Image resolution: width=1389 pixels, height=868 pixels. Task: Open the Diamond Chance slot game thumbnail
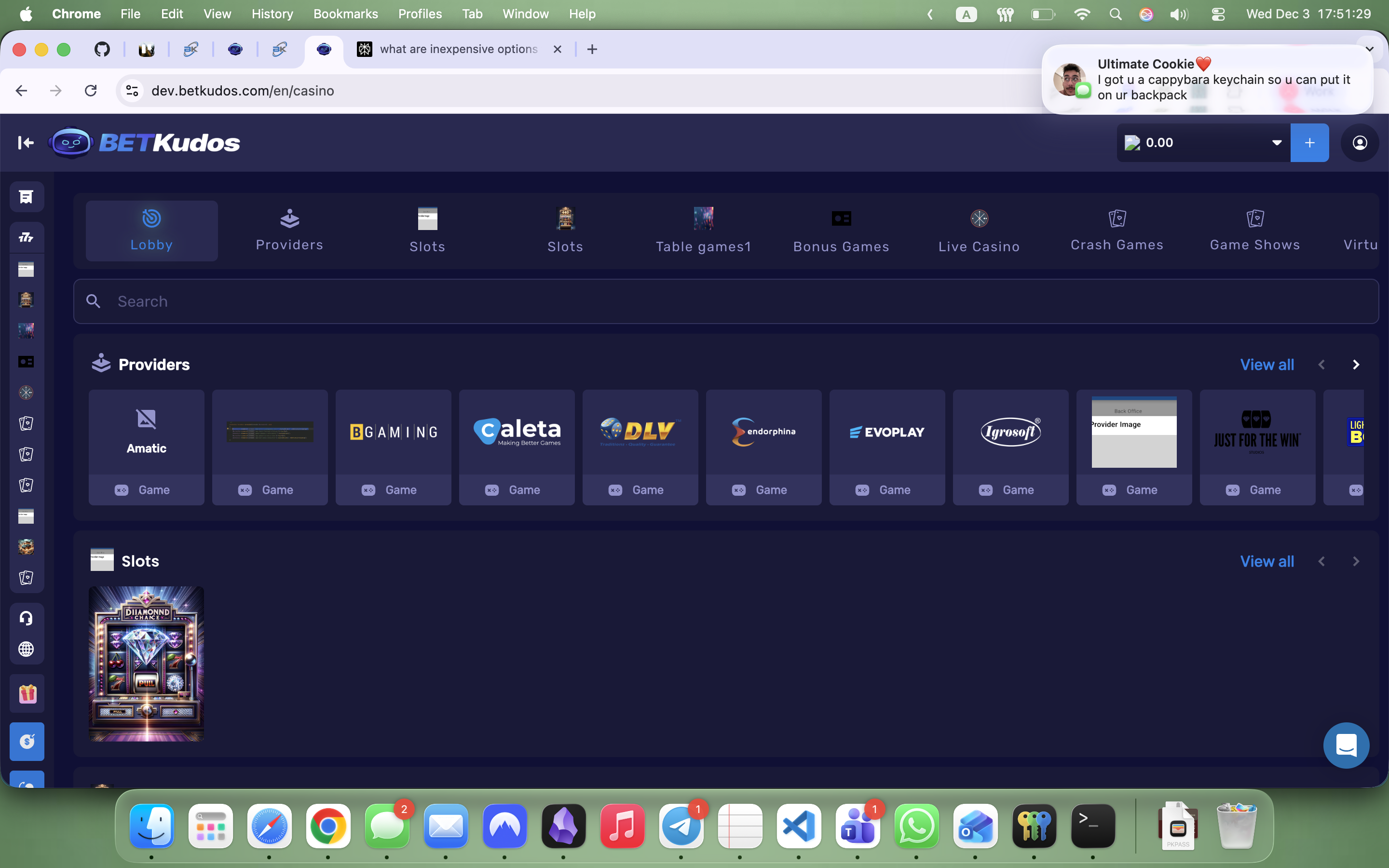point(146,664)
